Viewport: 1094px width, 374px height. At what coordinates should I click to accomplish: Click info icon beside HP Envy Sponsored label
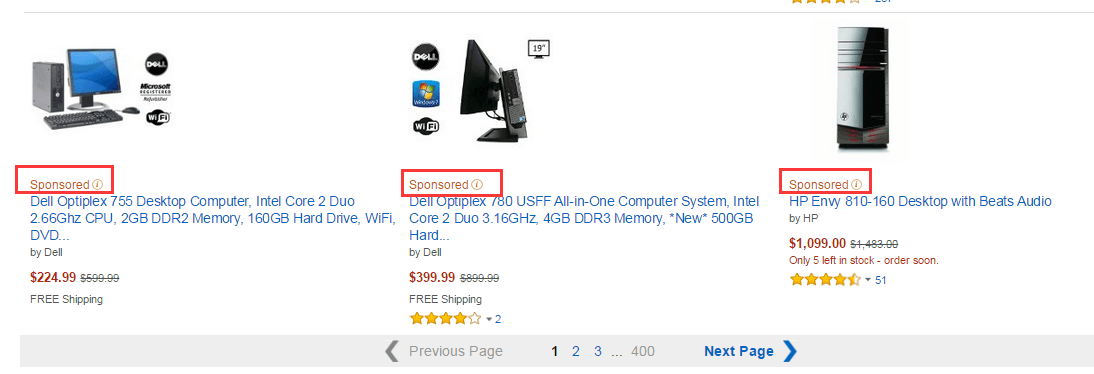click(x=857, y=185)
